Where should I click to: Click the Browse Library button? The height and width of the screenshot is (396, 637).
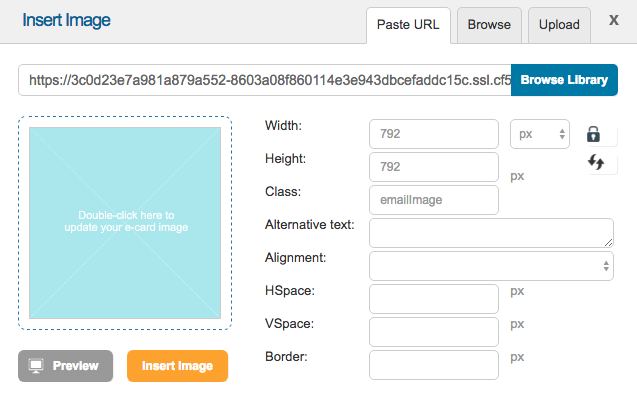[564, 80]
